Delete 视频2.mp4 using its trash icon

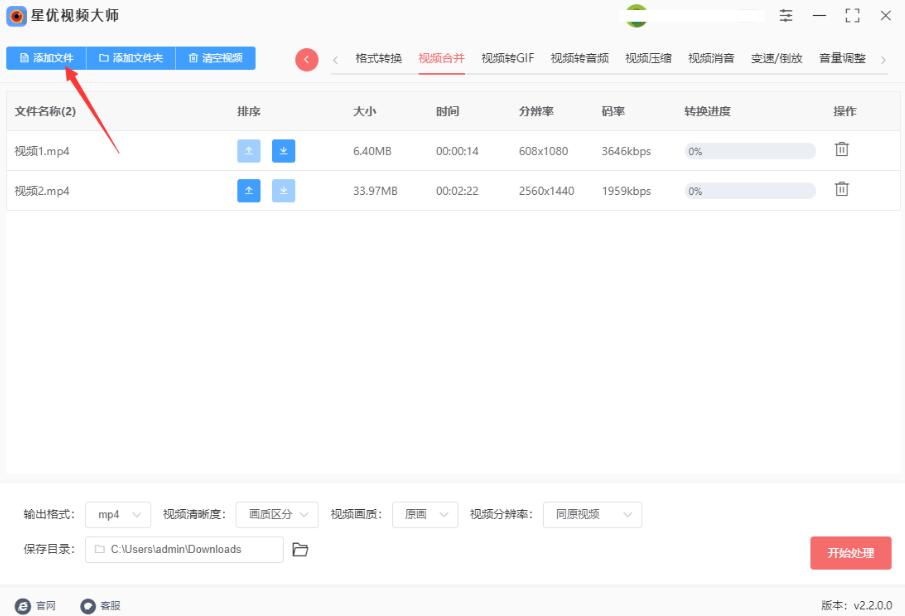(x=842, y=189)
